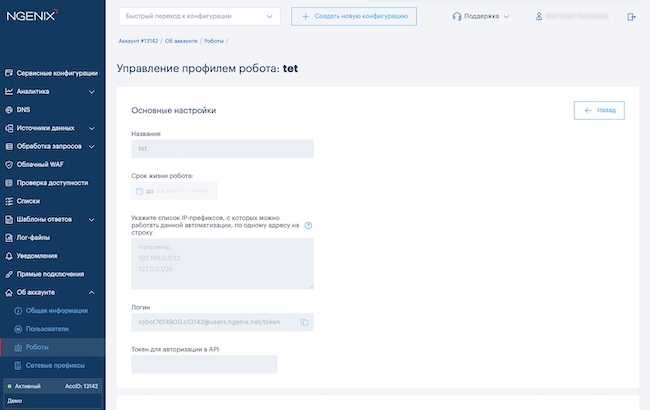Click the Об аккаунте home icon
Viewport: 650px width, 410px height.
pos(9,292)
